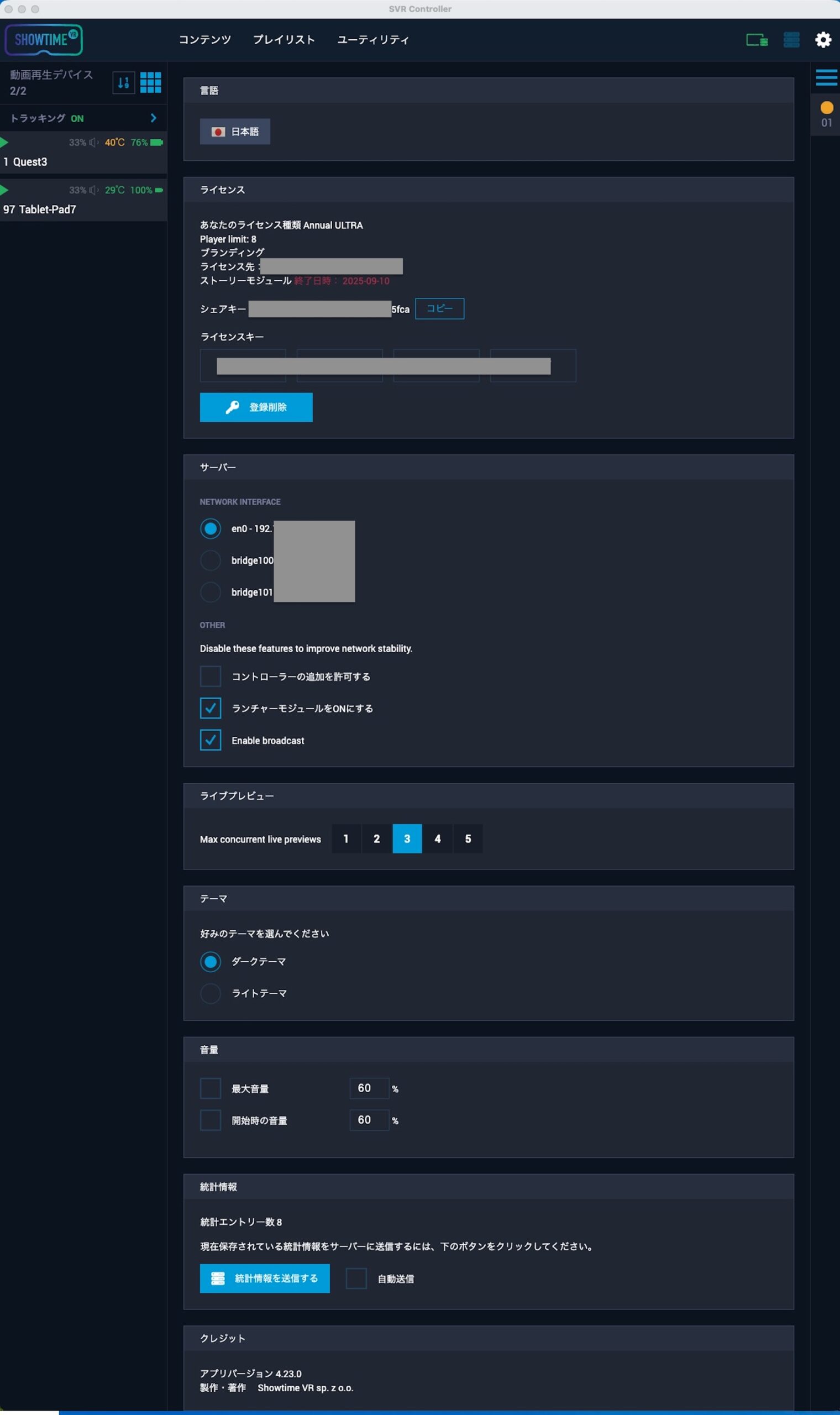Uncheck Enable broadcast option
This screenshot has height=1415, width=840.
tap(211, 740)
